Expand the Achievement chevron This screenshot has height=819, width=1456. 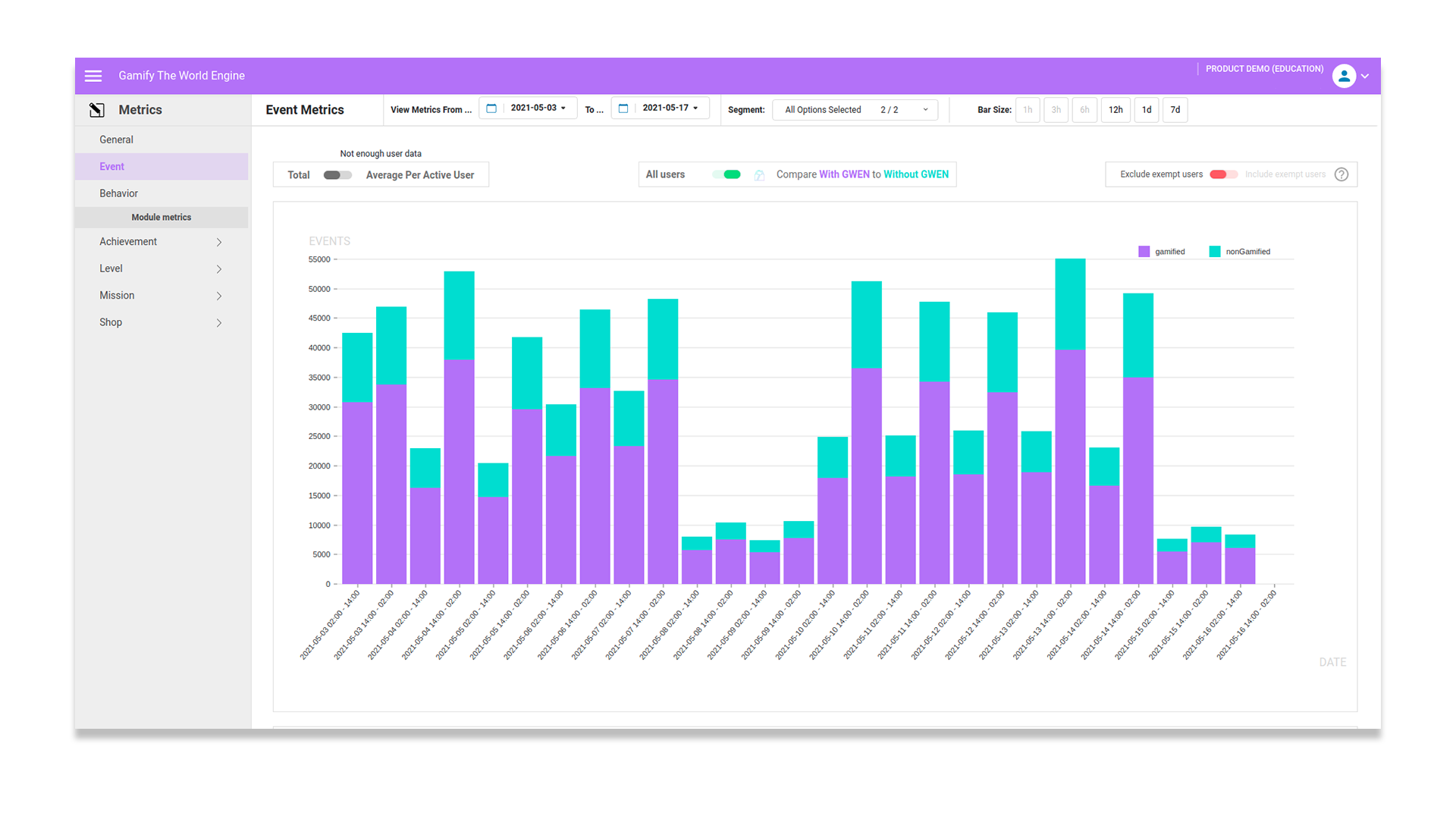point(219,242)
